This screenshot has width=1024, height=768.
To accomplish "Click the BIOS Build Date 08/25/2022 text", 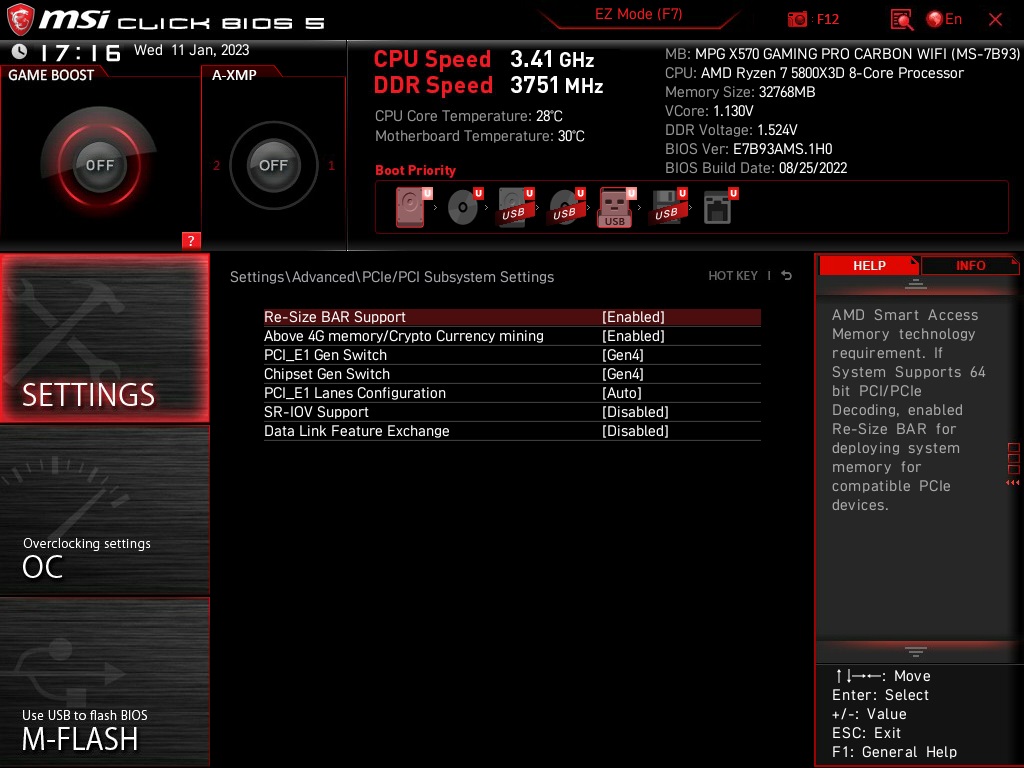I will click(756, 168).
